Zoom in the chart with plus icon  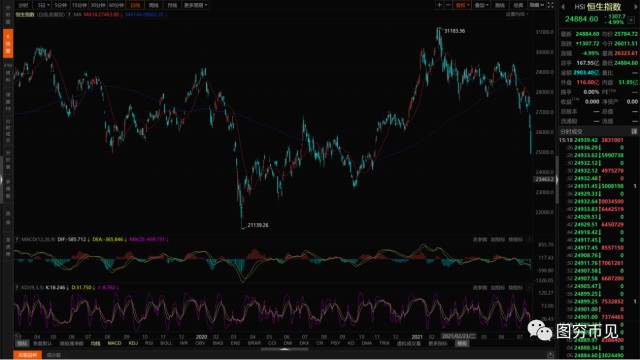(x=440, y=5)
